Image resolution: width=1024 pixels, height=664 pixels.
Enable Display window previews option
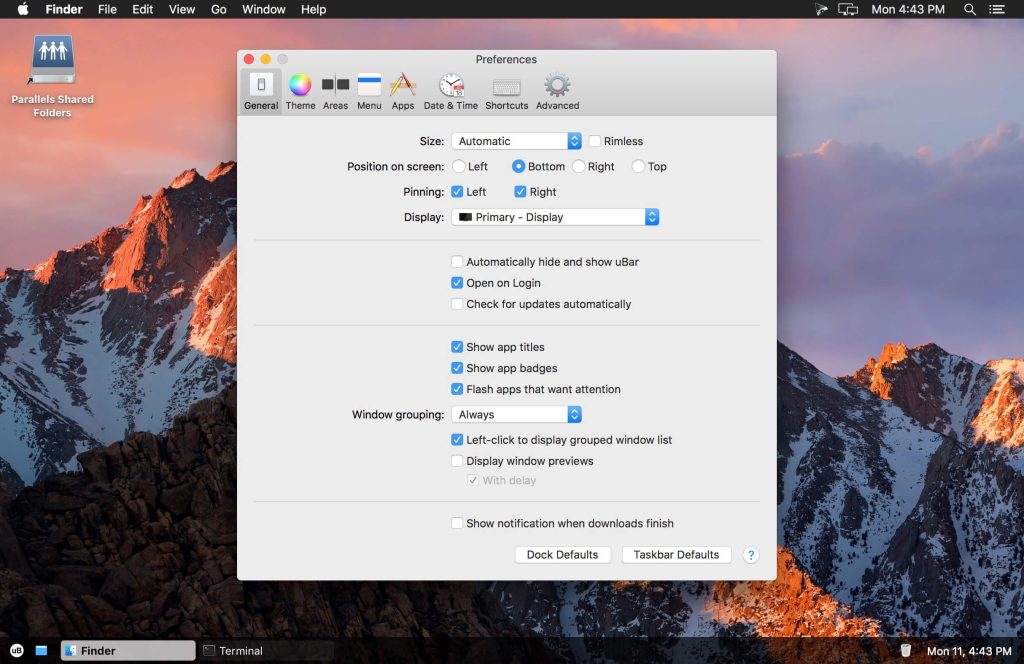pos(457,461)
